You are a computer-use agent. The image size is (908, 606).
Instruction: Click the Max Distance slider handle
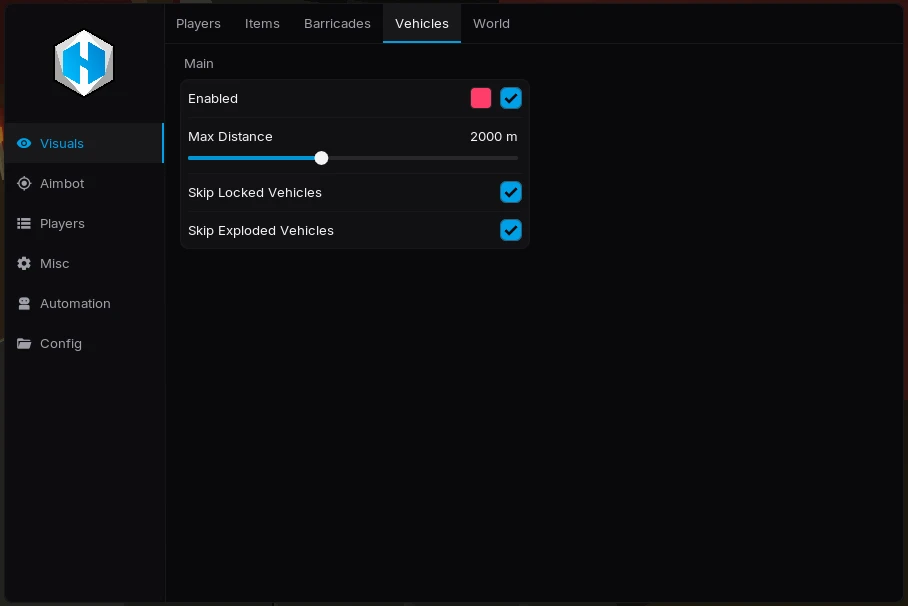(x=321, y=158)
